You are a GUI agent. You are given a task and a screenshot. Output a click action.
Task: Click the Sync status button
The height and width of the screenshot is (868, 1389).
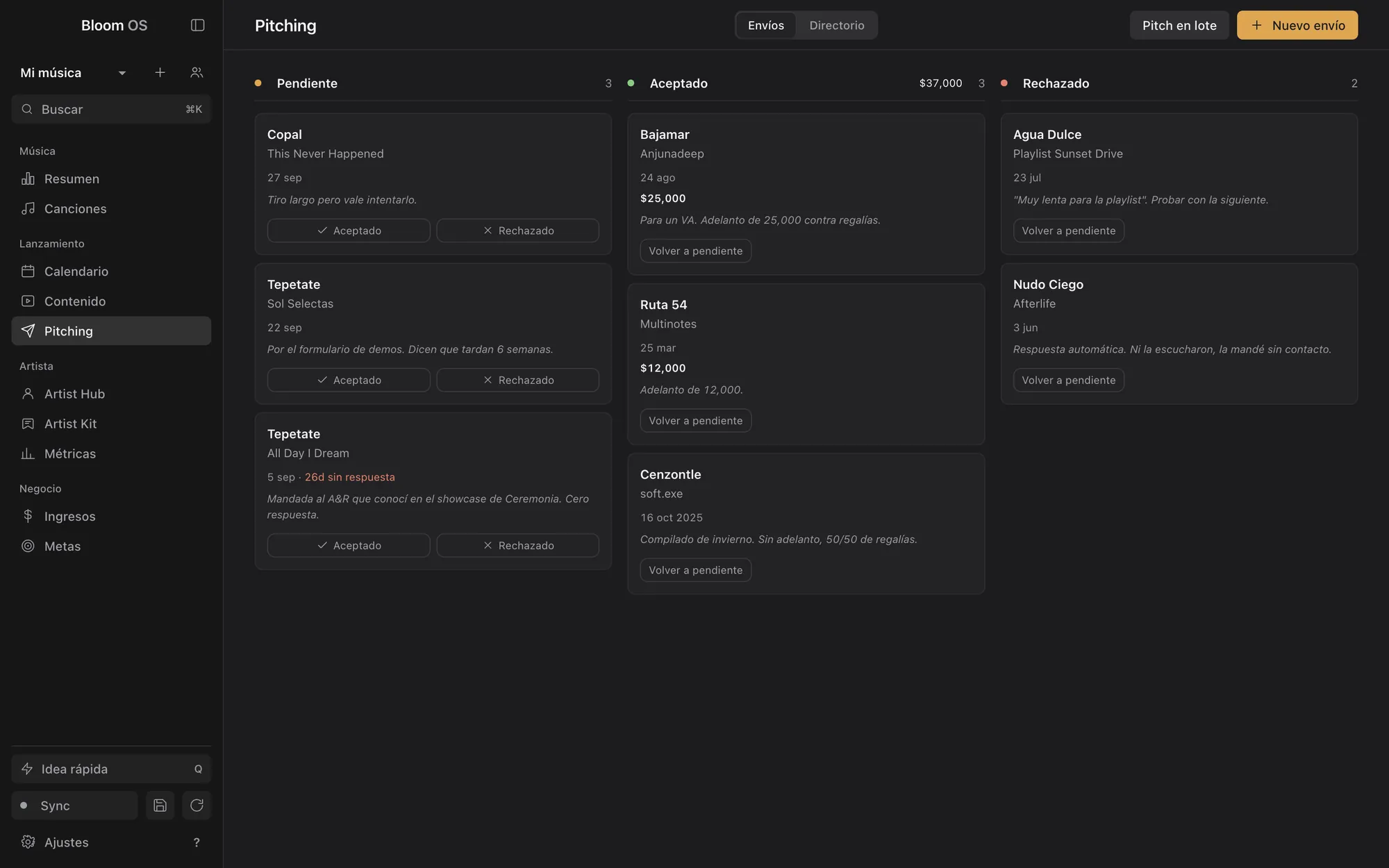(x=74, y=806)
